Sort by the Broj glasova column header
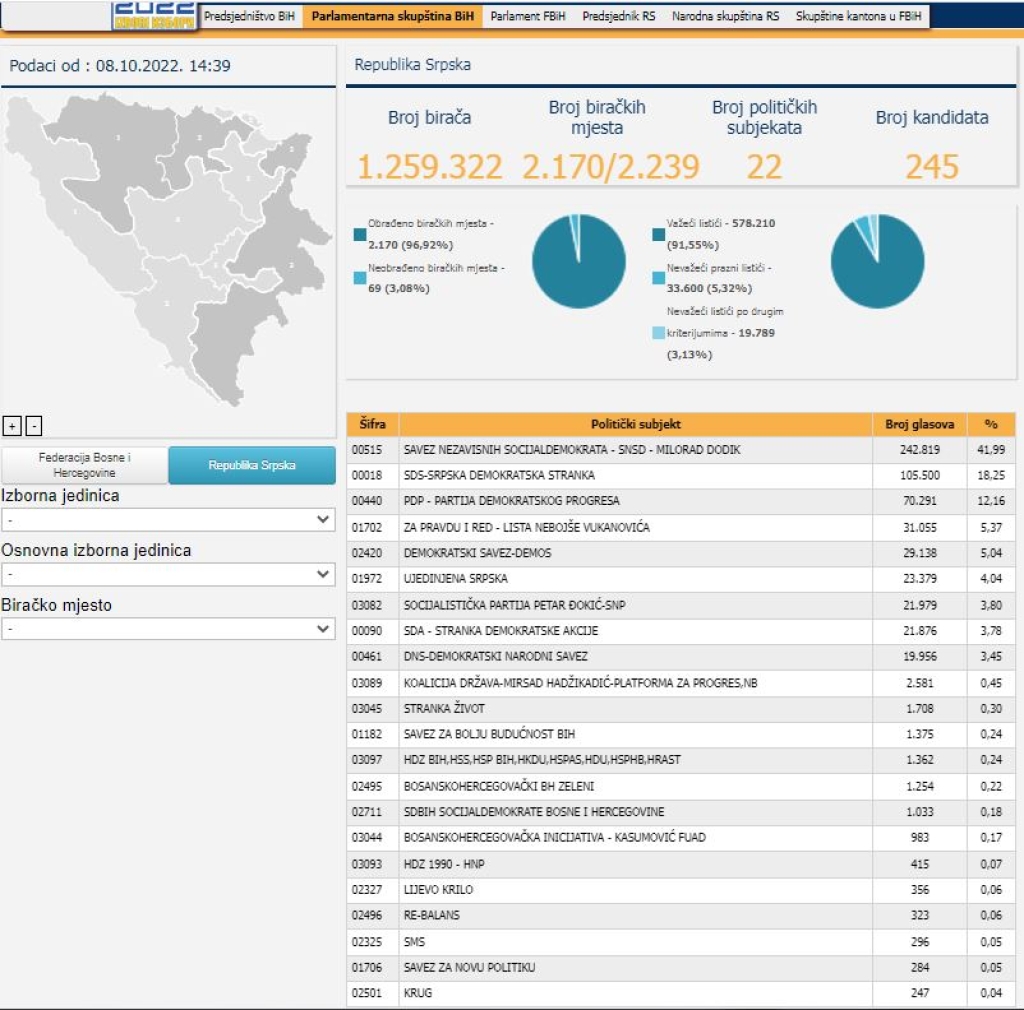 tap(919, 424)
